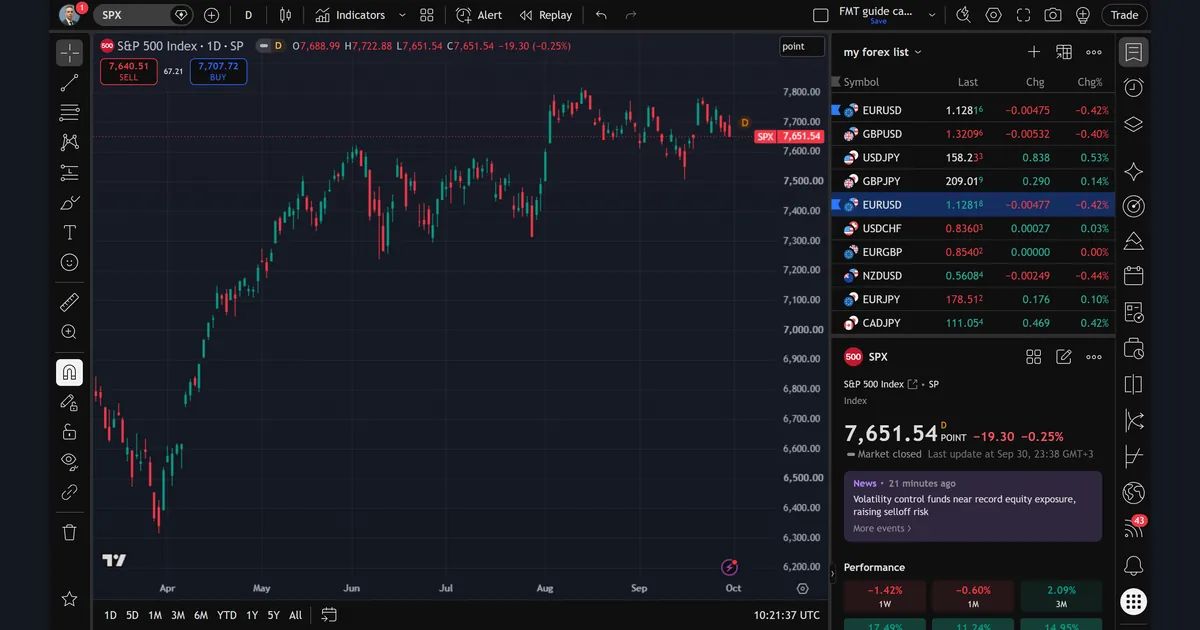
Task: Open the go to date calendar icon
Action: click(329, 615)
